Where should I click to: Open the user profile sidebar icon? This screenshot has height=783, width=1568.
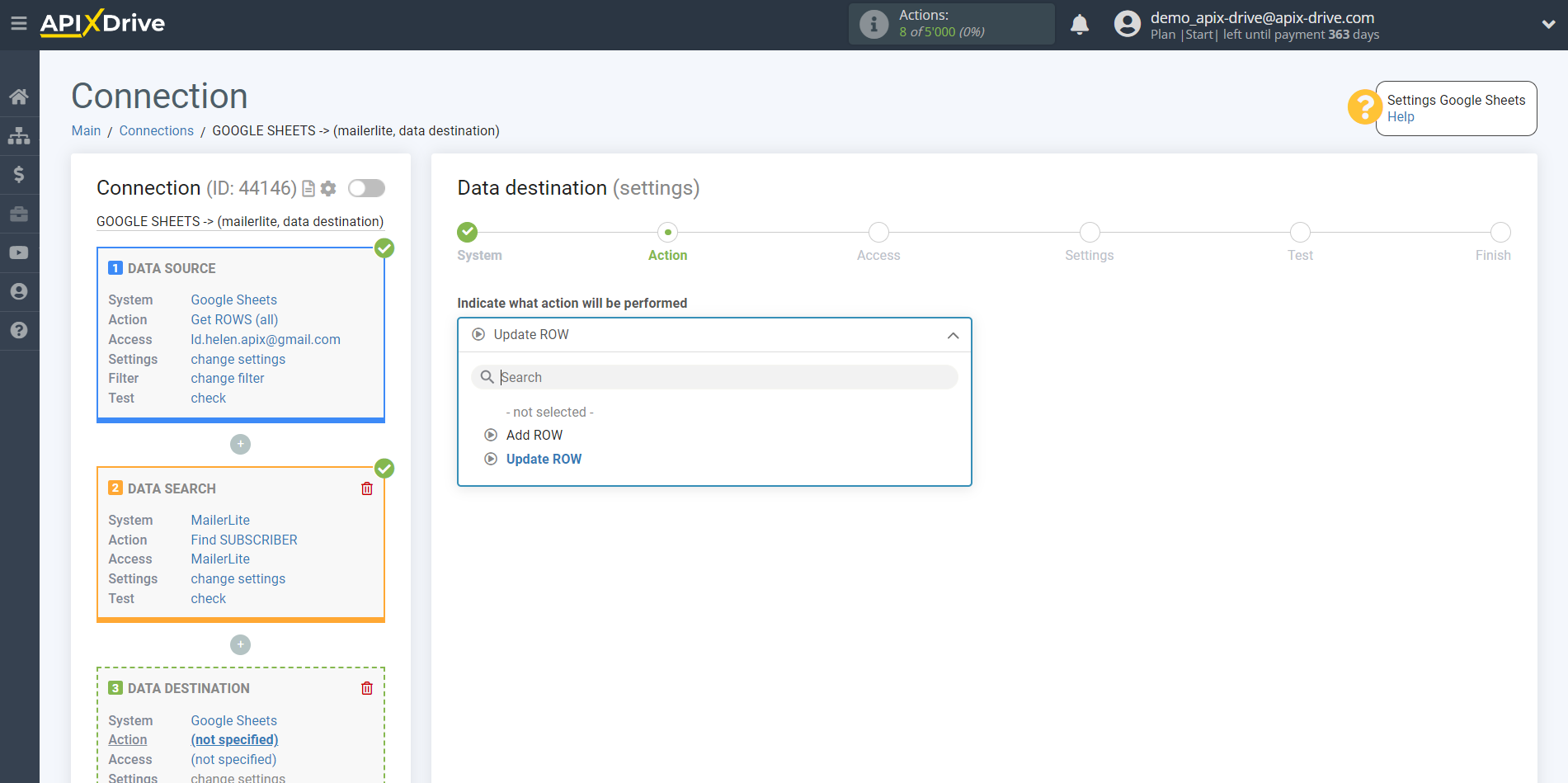[x=19, y=291]
